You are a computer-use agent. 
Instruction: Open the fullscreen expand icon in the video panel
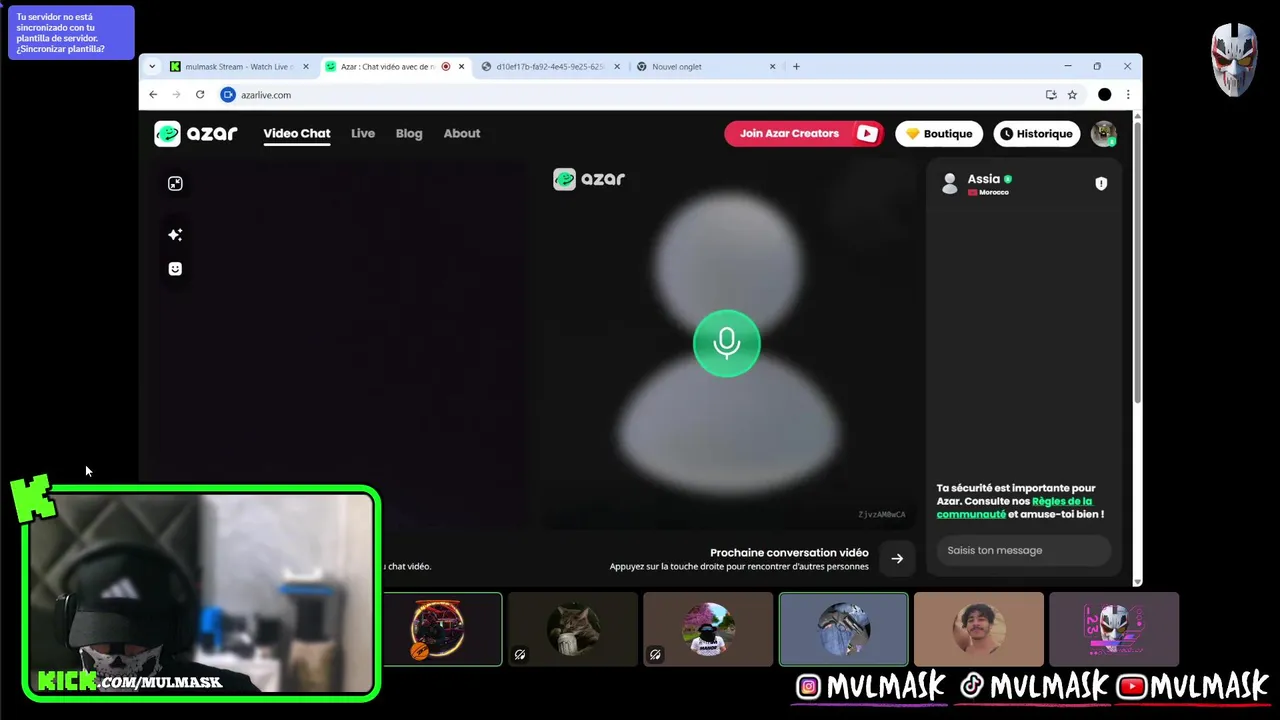pyautogui.click(x=175, y=183)
